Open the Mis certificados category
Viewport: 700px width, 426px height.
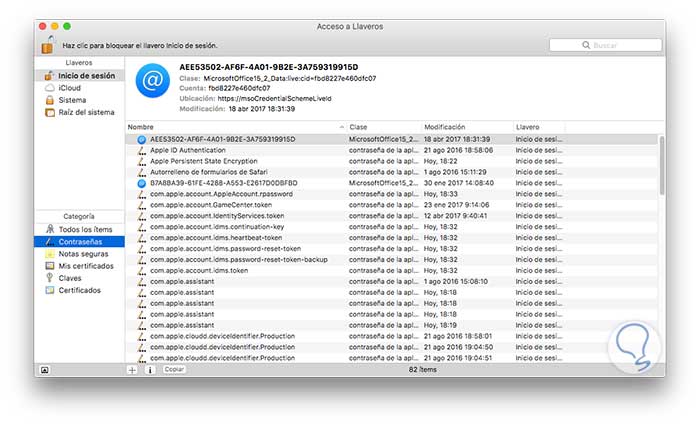[79, 266]
